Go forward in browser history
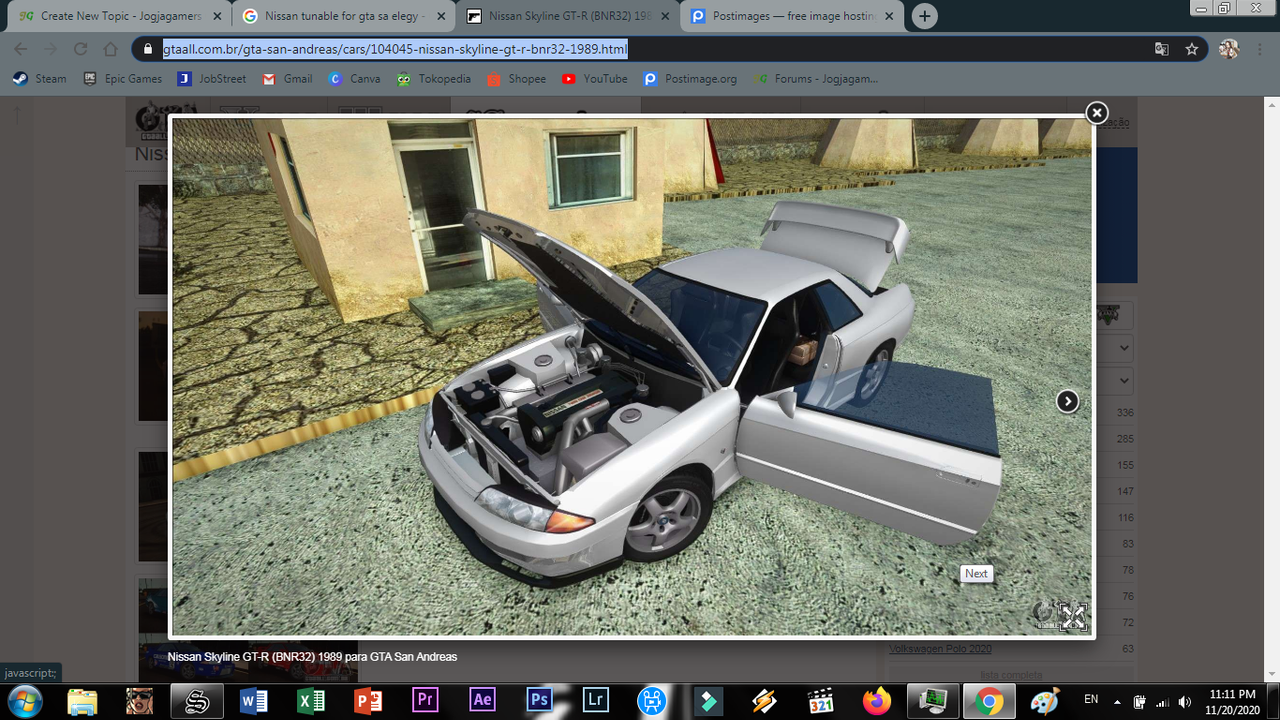Image resolution: width=1280 pixels, height=720 pixels. click(x=51, y=49)
